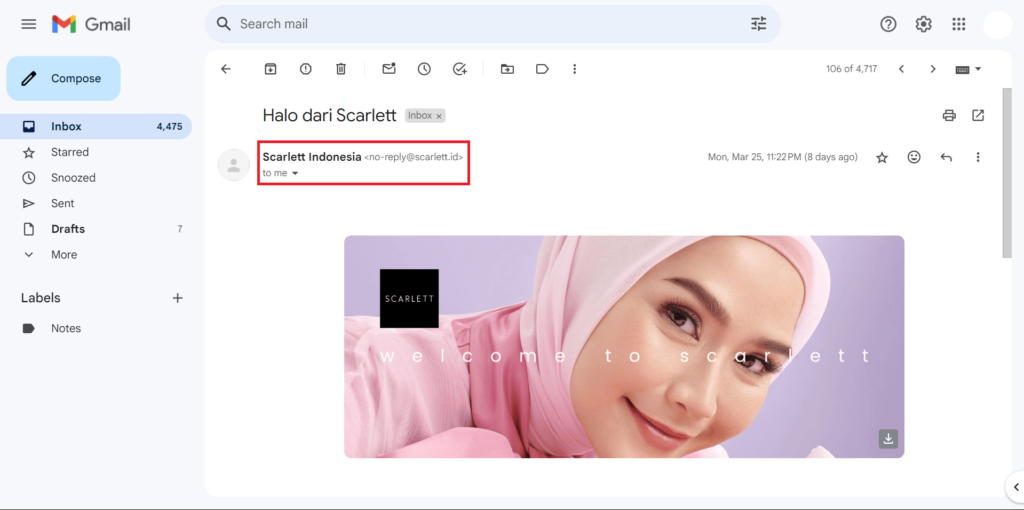This screenshot has height=510, width=1024.
Task: Click the Gmail logo
Action: pyautogui.click(x=91, y=24)
